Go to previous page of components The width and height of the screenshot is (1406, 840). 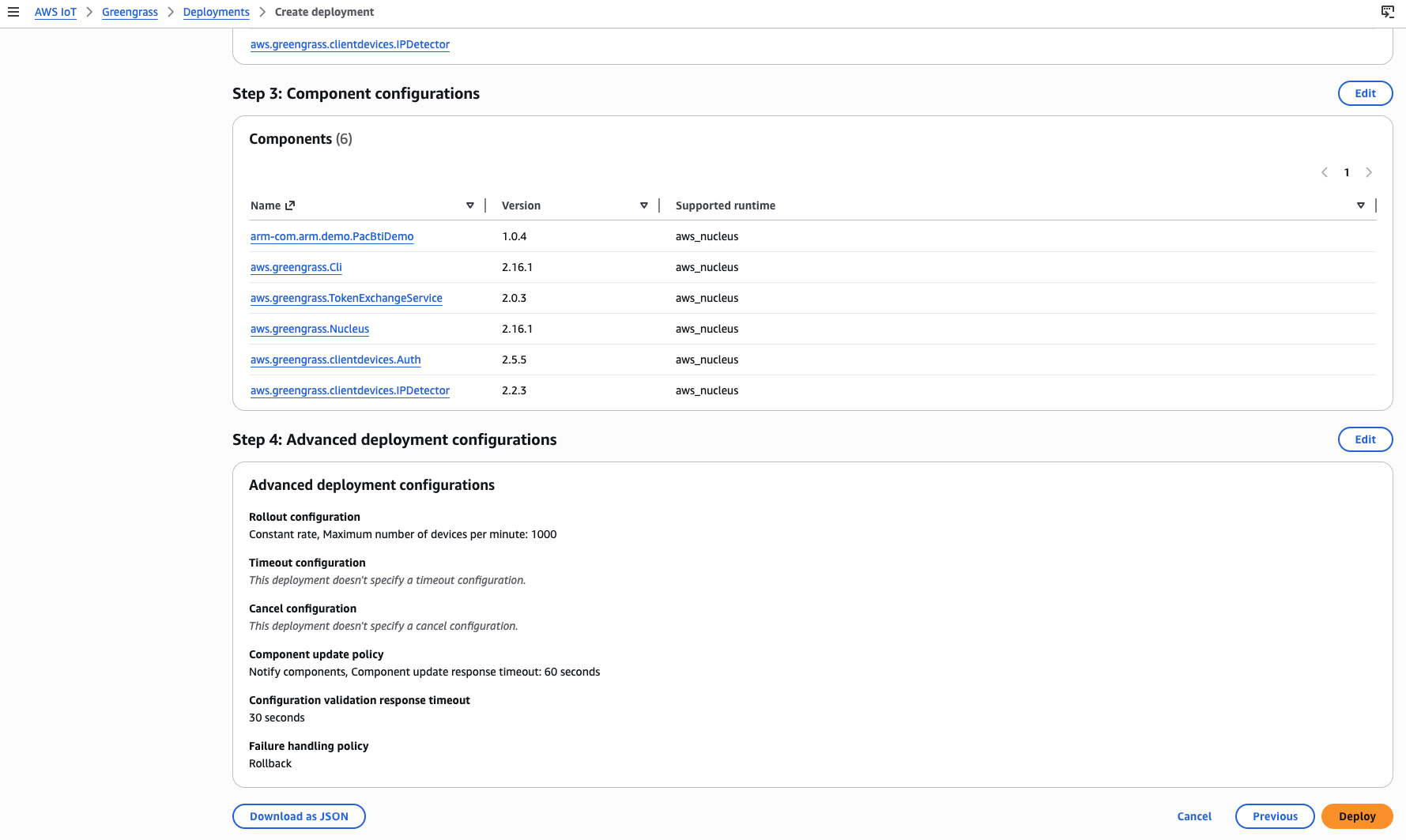[x=1325, y=172]
